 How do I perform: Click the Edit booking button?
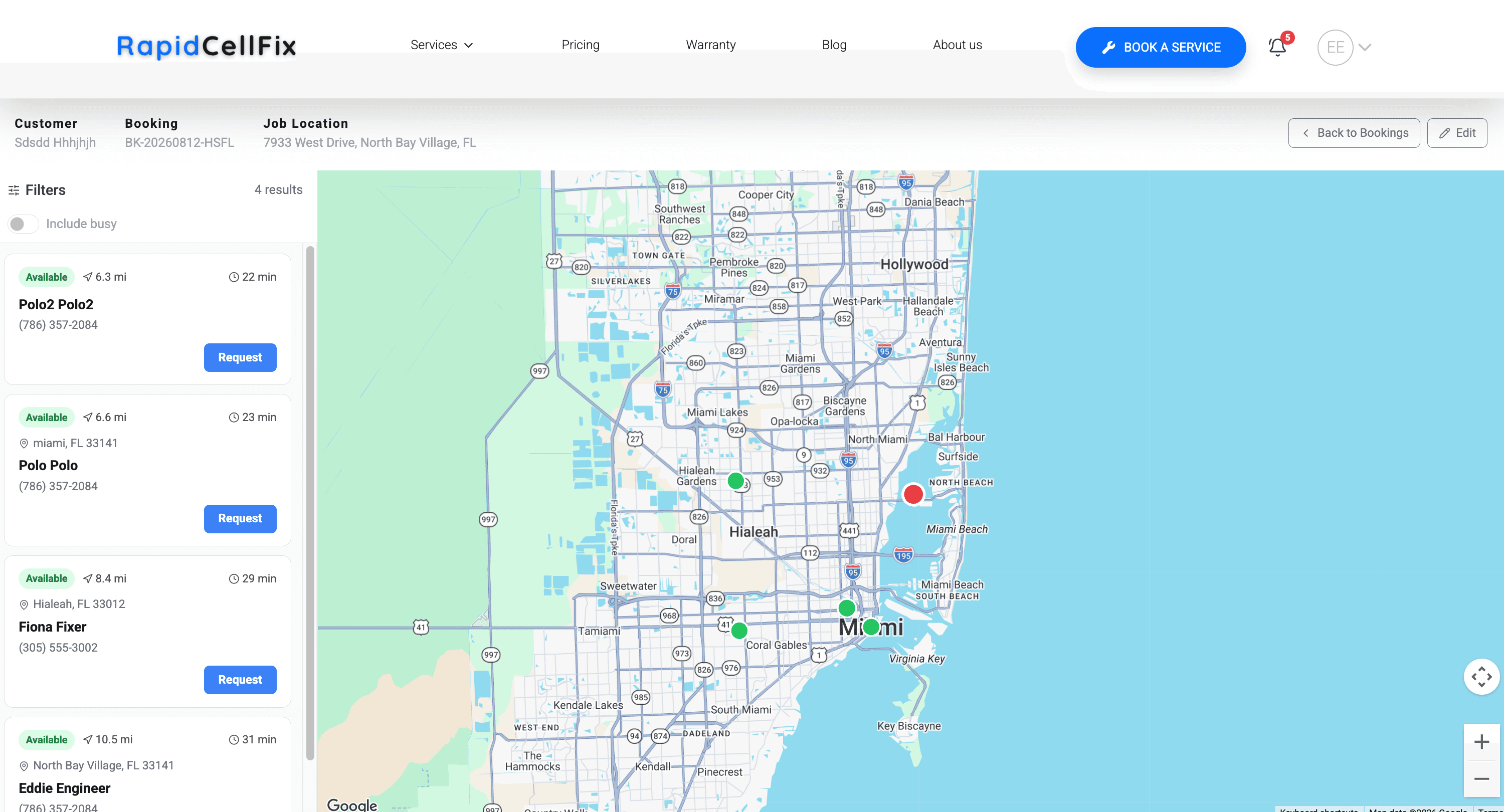(x=1457, y=133)
